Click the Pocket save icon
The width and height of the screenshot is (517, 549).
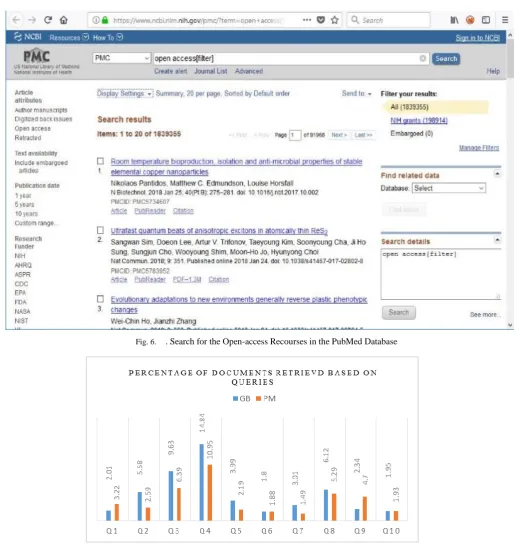[321, 20]
